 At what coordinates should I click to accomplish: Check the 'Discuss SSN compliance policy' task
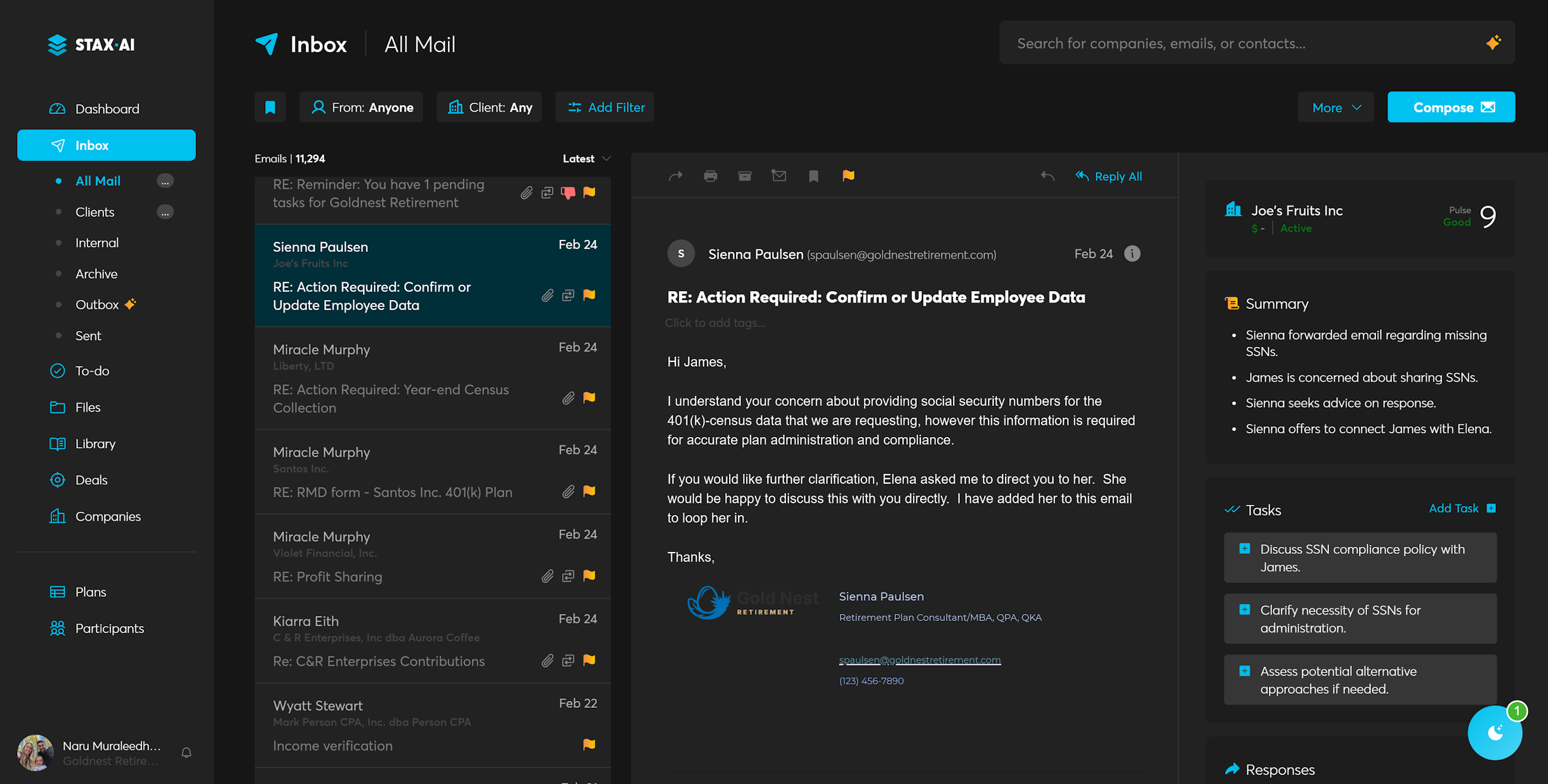pos(1245,549)
